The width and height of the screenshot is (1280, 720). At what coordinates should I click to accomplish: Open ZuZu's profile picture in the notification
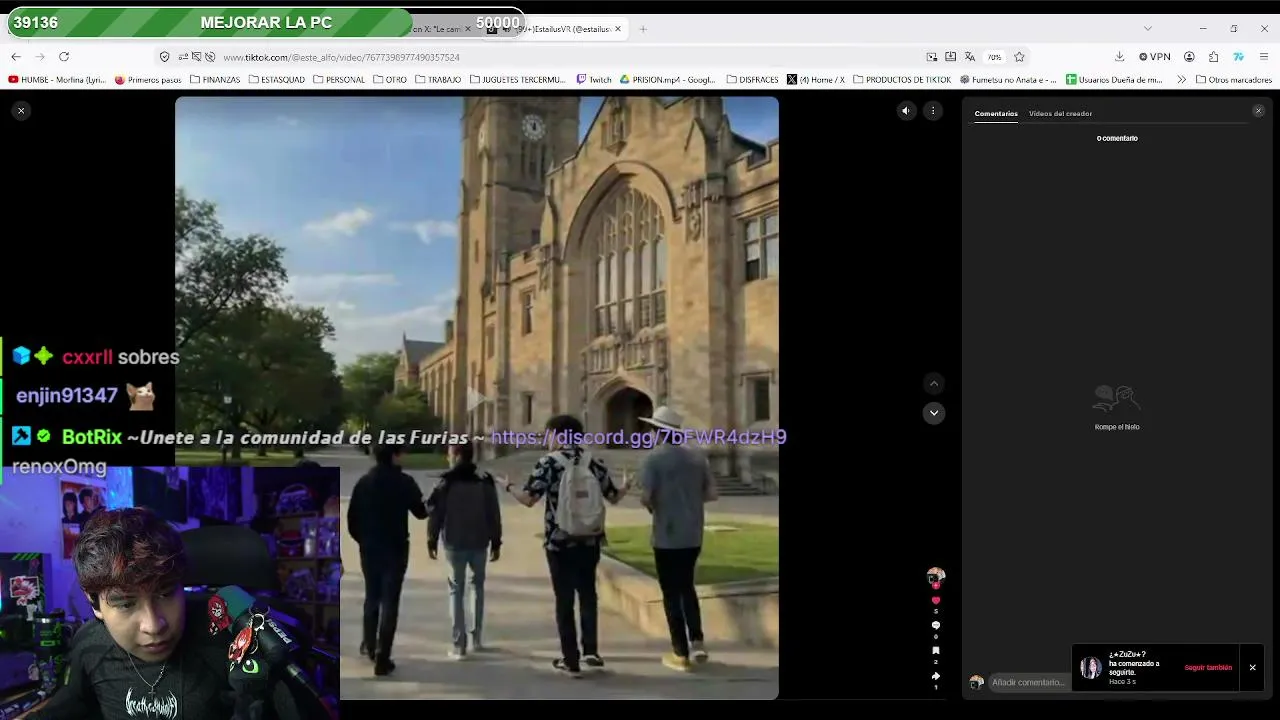click(1091, 668)
